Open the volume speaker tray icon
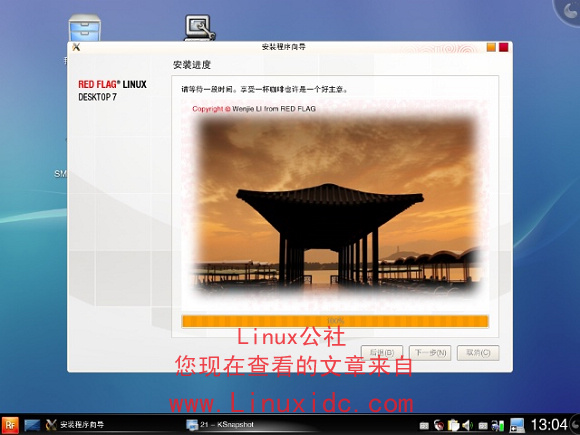This screenshot has width=580, height=435. pyautogui.click(x=467, y=425)
